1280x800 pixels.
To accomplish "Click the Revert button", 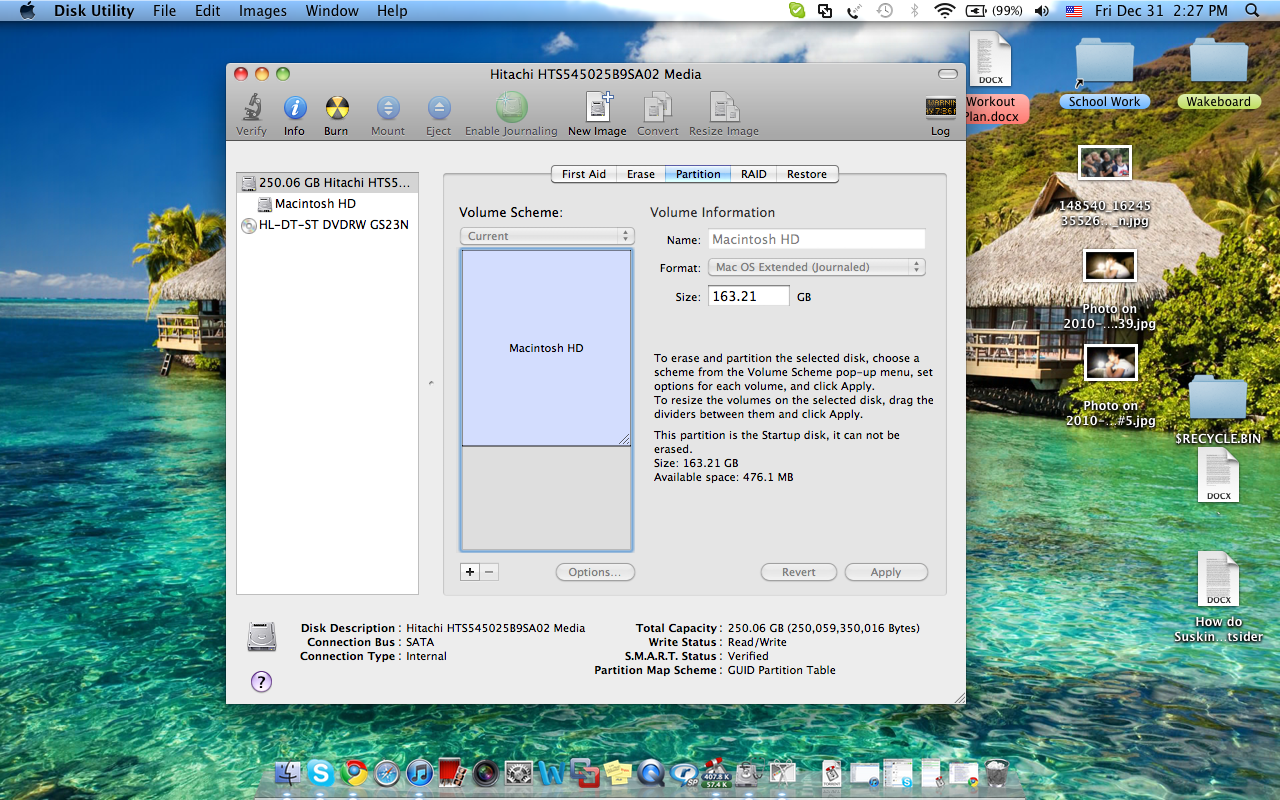I will [799, 572].
